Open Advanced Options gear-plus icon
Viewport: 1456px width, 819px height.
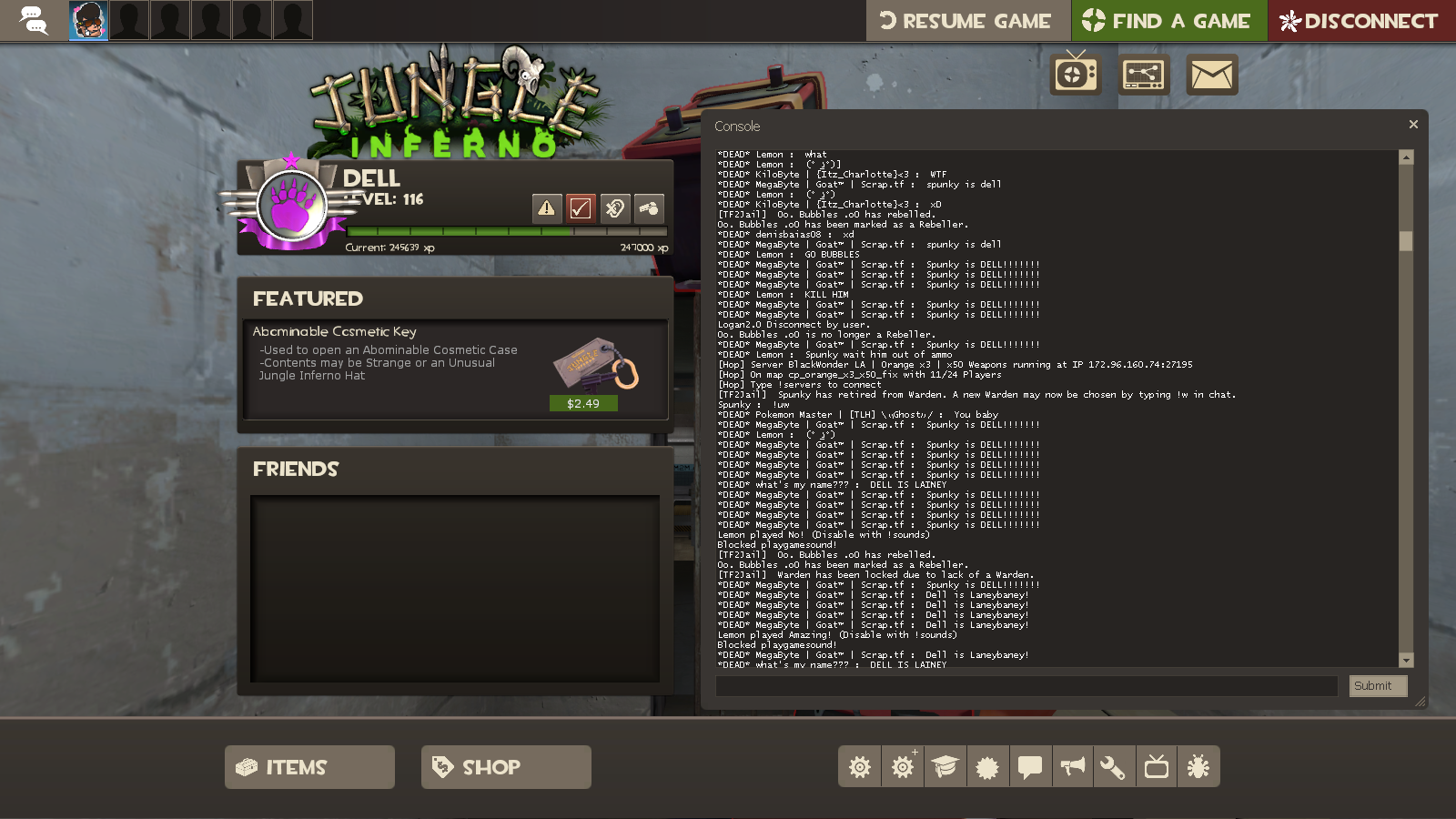(902, 767)
